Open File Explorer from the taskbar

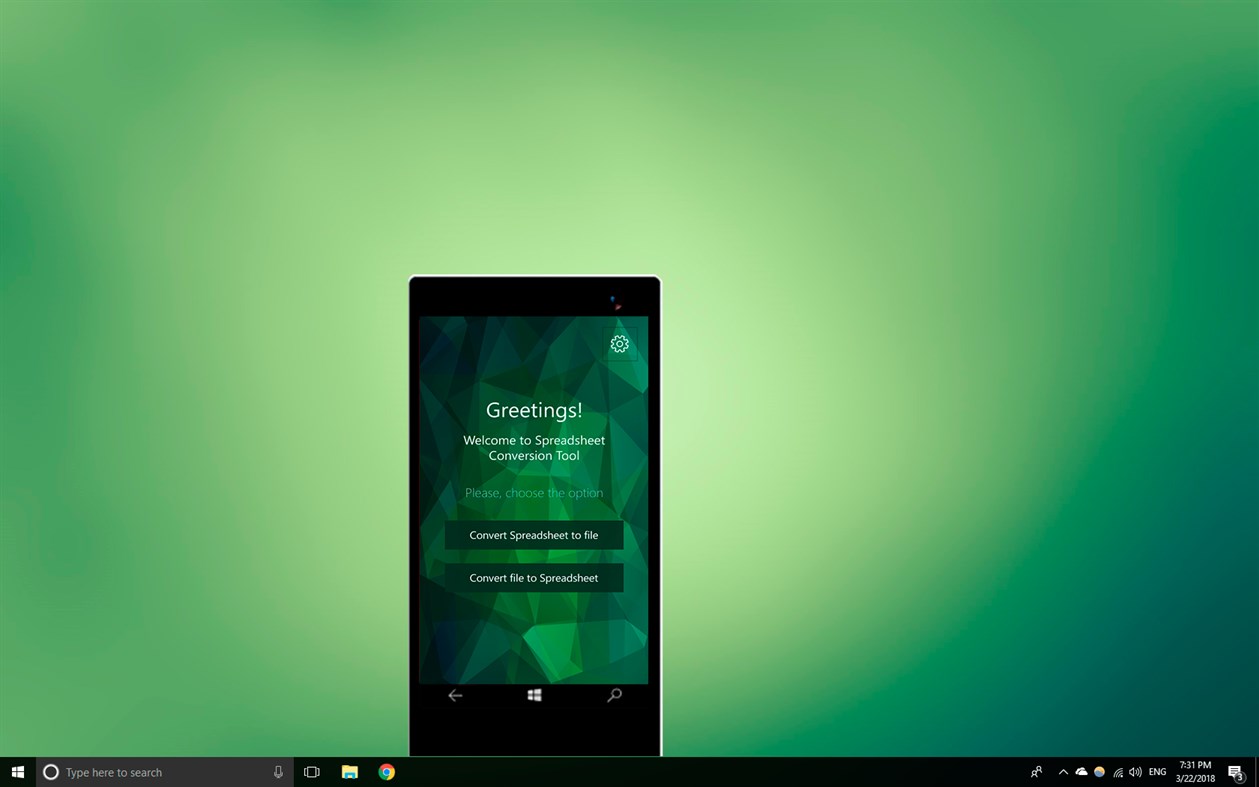349,771
